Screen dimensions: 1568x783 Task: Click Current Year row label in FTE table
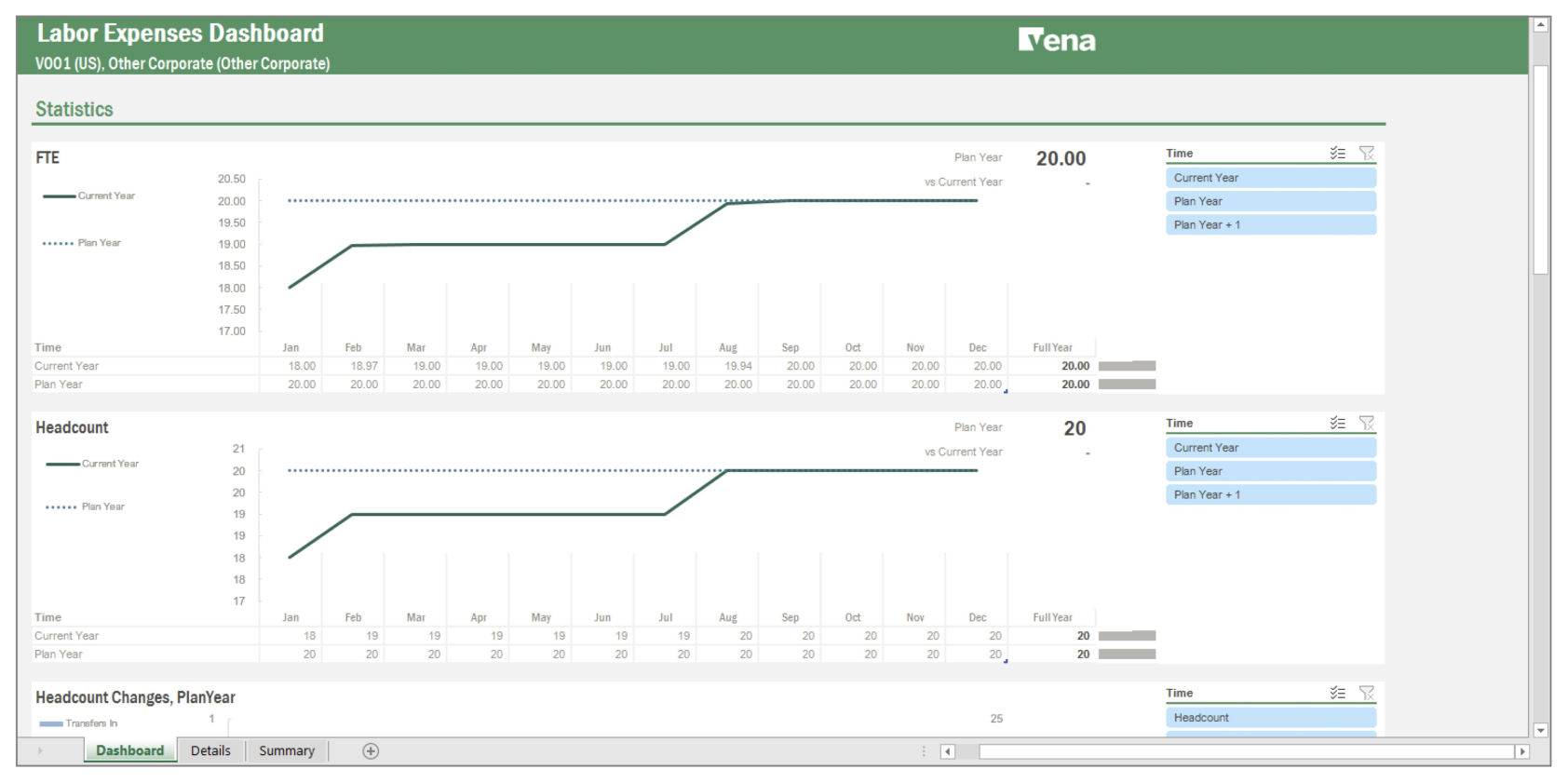pos(66,366)
